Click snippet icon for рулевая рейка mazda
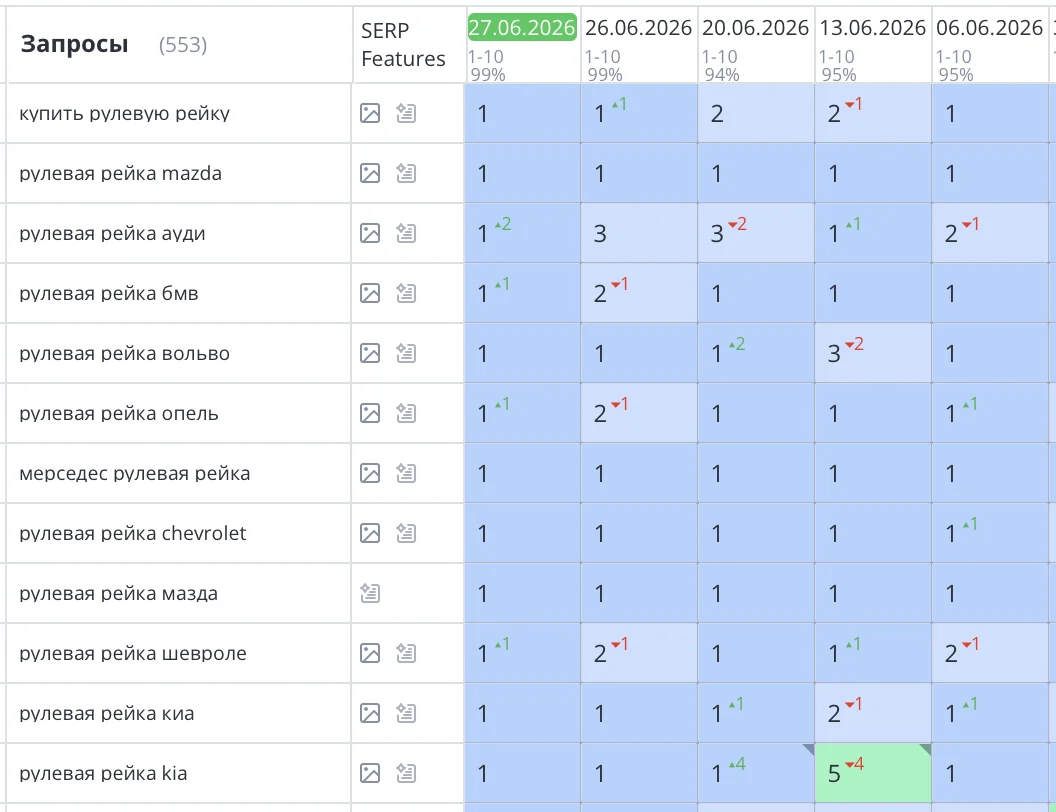This screenshot has width=1056, height=812. [x=405, y=173]
